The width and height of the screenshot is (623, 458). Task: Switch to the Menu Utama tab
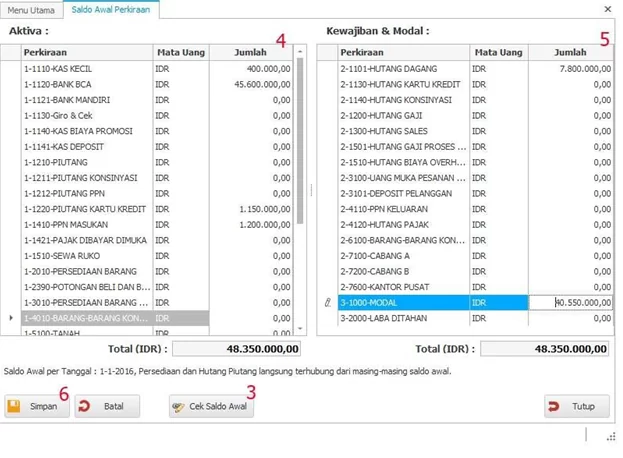point(31,9)
